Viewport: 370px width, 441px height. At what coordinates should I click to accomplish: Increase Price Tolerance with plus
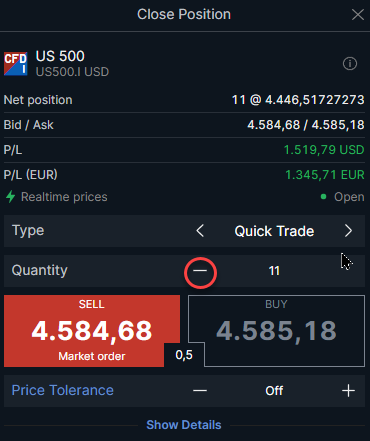tap(348, 390)
